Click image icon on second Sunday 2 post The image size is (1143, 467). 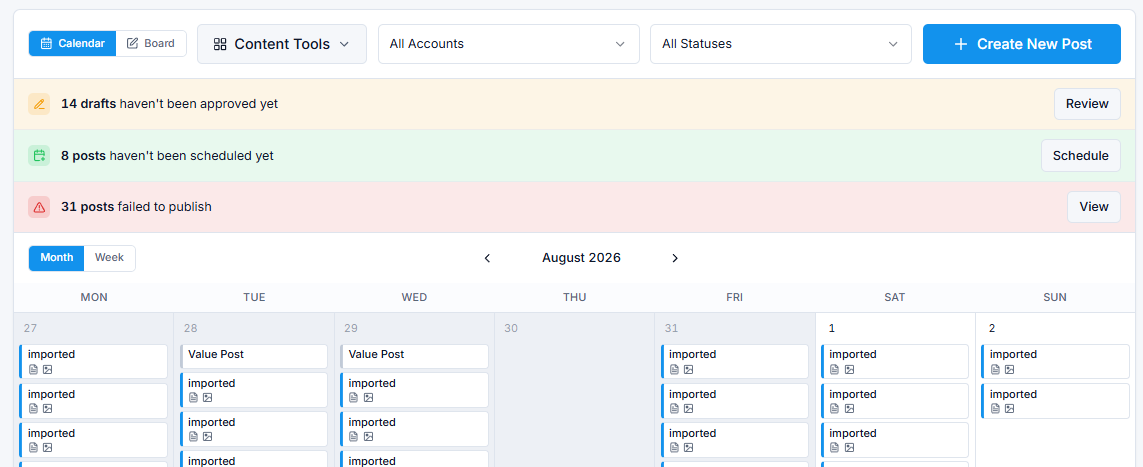1010,409
